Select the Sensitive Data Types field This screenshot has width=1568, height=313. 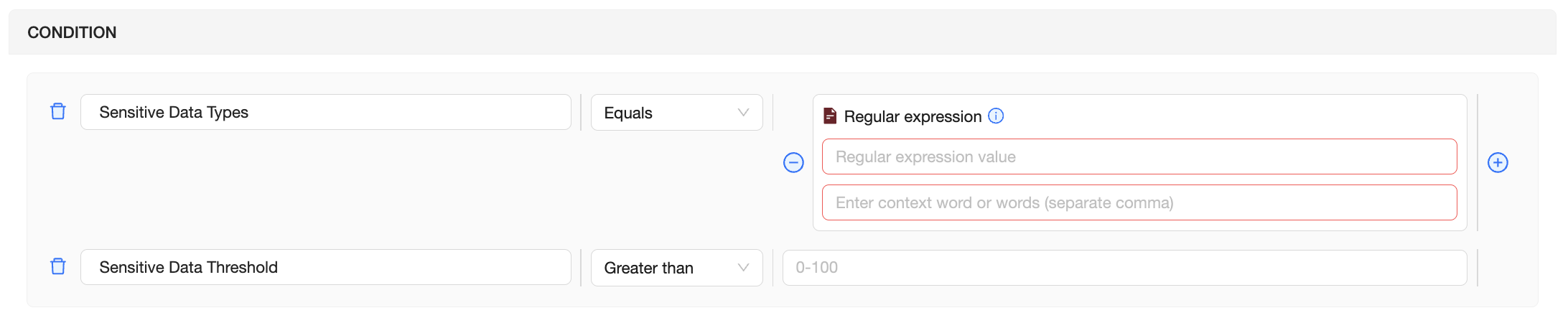coord(325,112)
